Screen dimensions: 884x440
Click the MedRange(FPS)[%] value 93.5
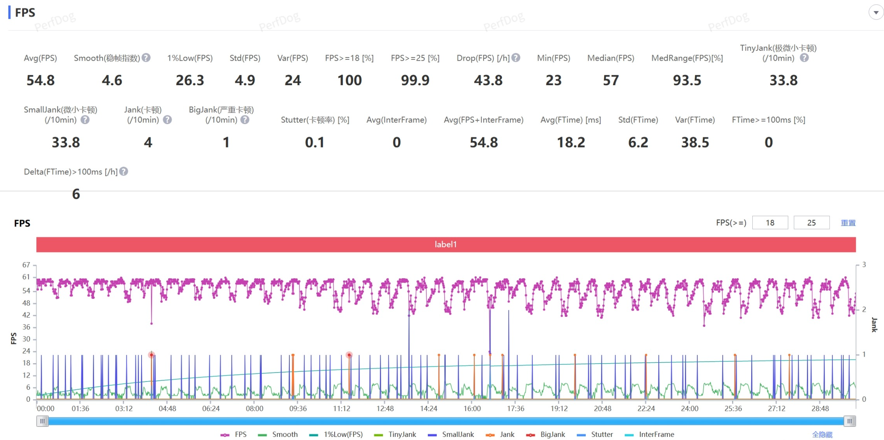tap(687, 81)
